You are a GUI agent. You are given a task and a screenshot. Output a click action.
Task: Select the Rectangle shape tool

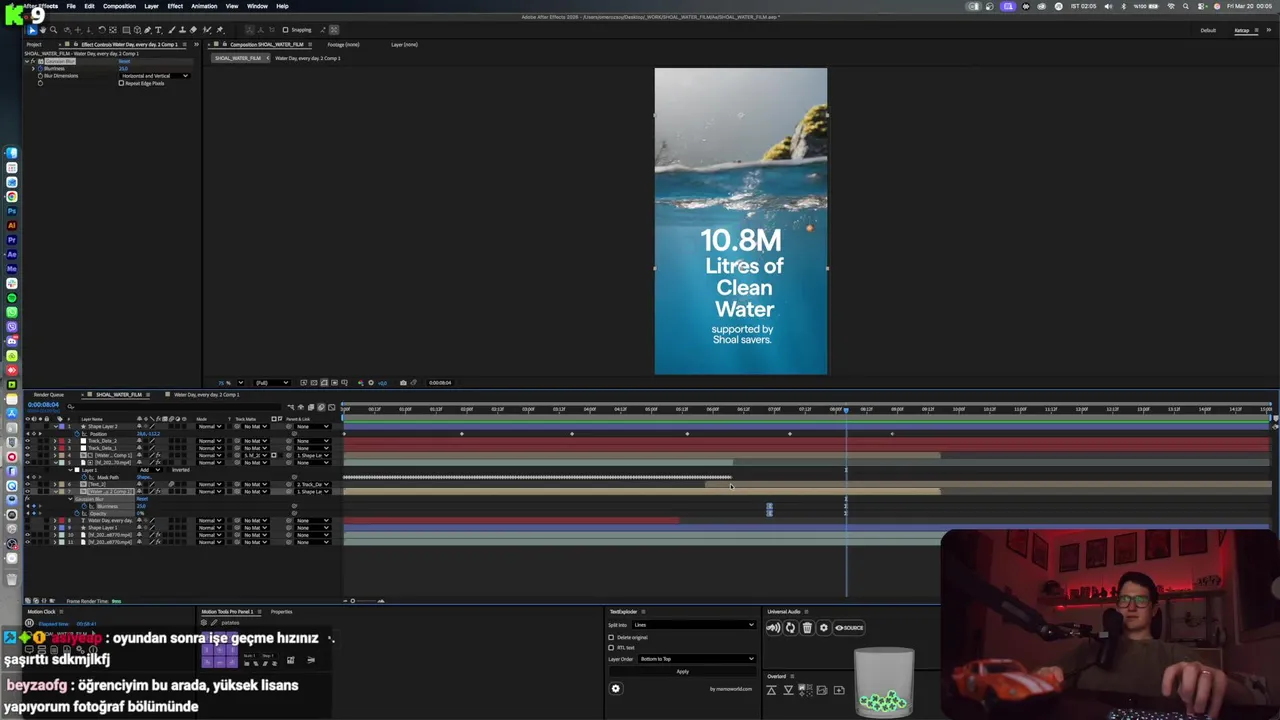126,30
